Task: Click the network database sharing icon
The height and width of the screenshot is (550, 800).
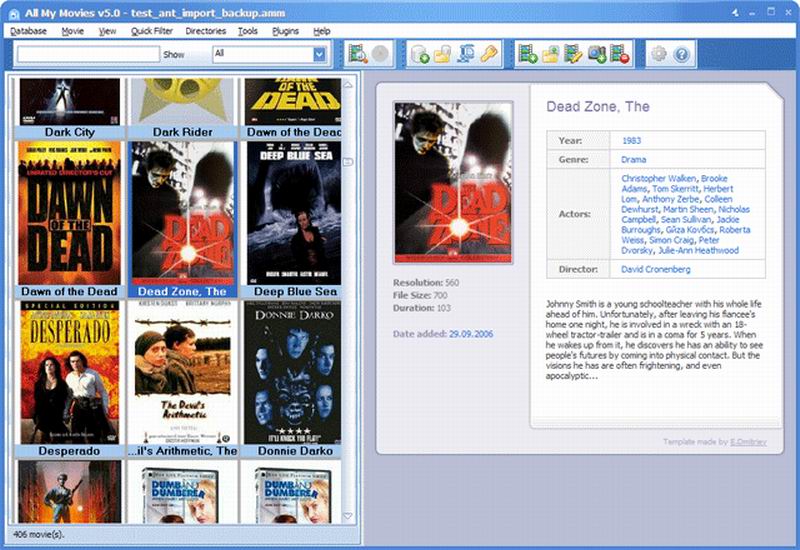Action: coord(465,54)
